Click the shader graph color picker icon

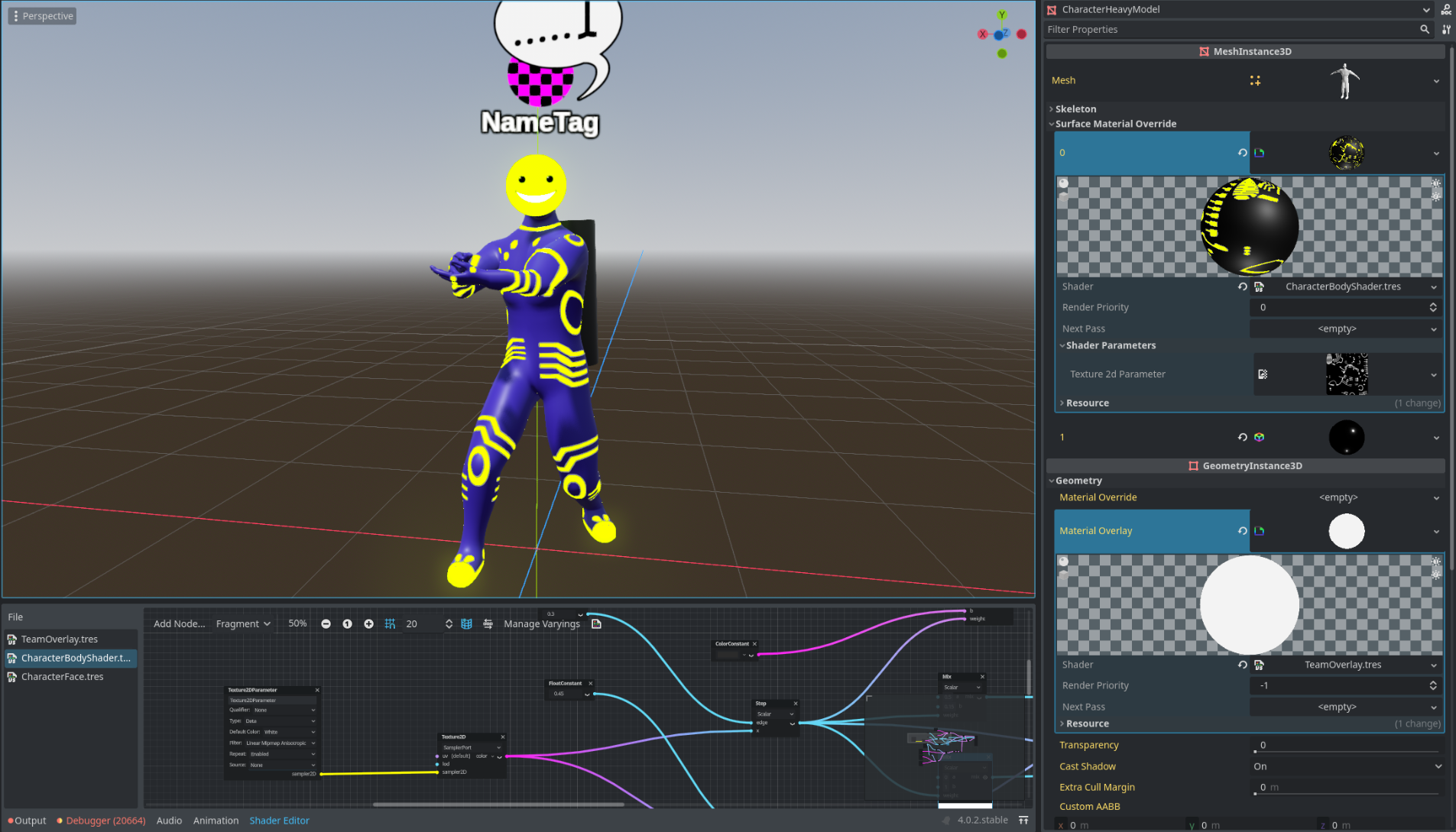pyautogui.click(x=596, y=624)
